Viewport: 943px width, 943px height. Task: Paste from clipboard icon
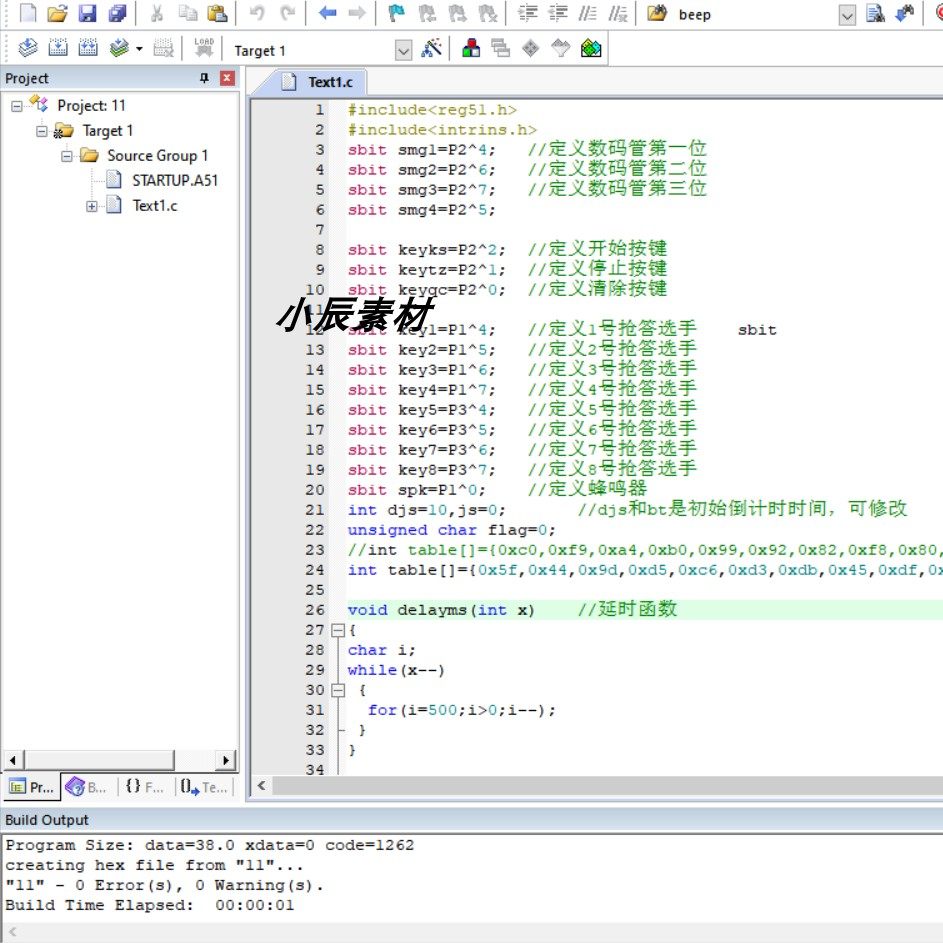(x=217, y=13)
